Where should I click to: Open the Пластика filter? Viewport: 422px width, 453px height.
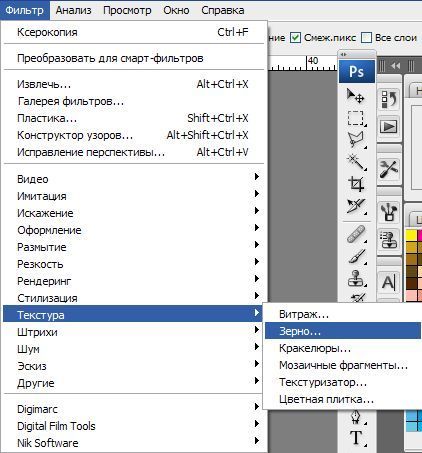pos(134,118)
